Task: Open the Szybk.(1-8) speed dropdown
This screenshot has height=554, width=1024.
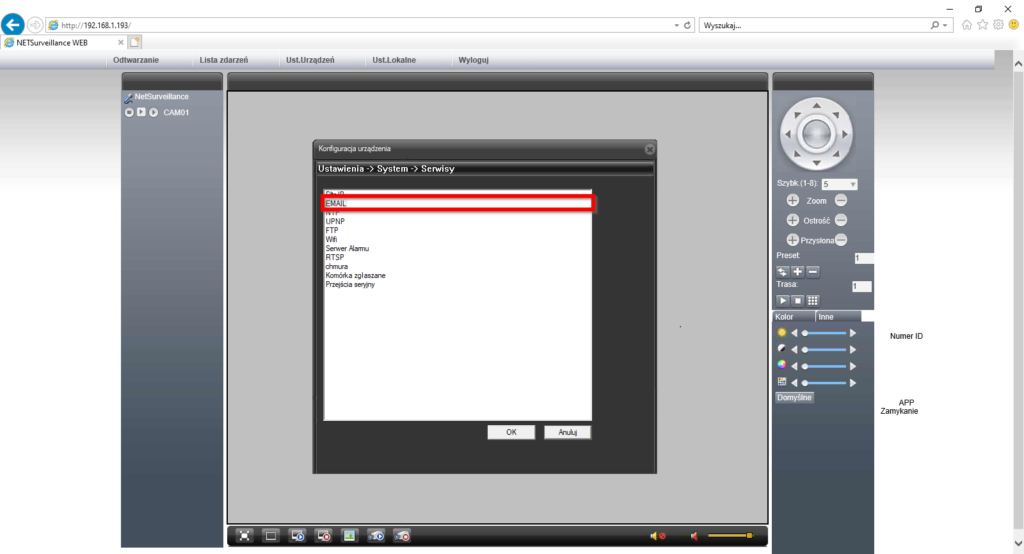Action: 839,184
